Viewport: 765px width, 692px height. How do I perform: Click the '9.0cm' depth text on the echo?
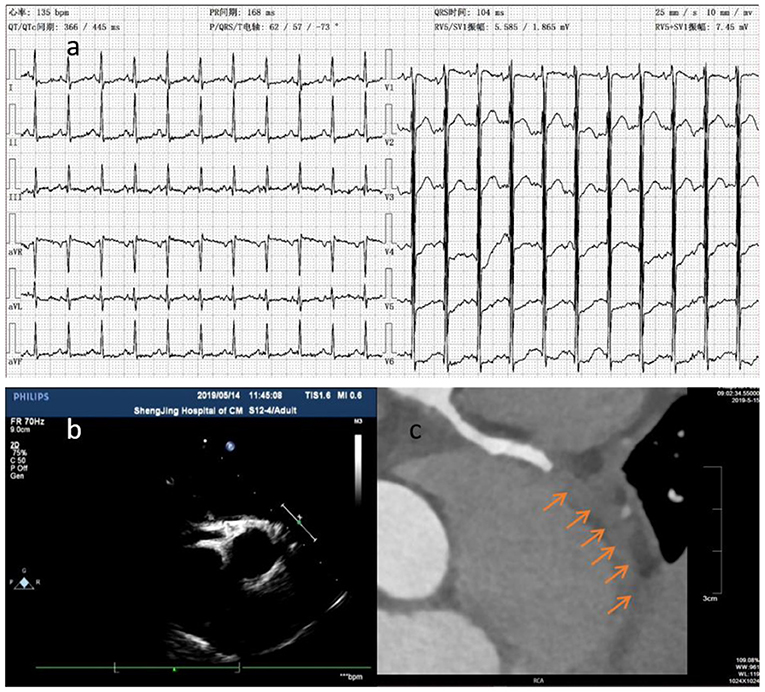(x=20, y=429)
